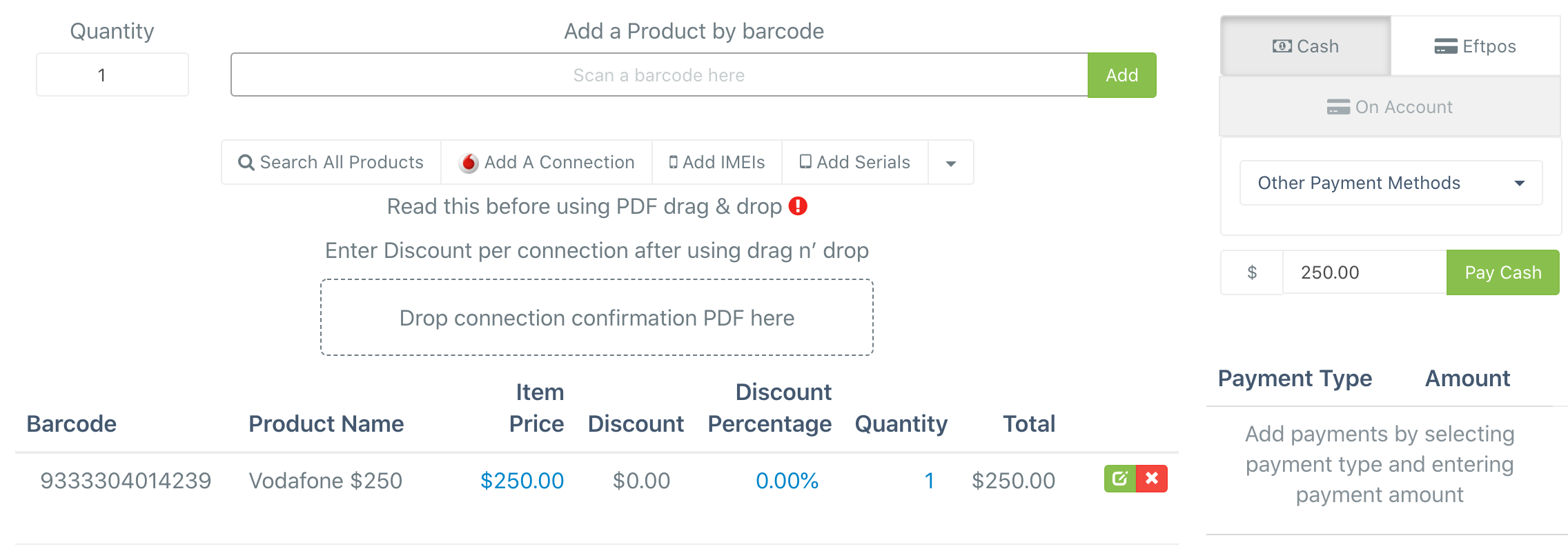Click the green Add barcode button

[x=1122, y=75]
